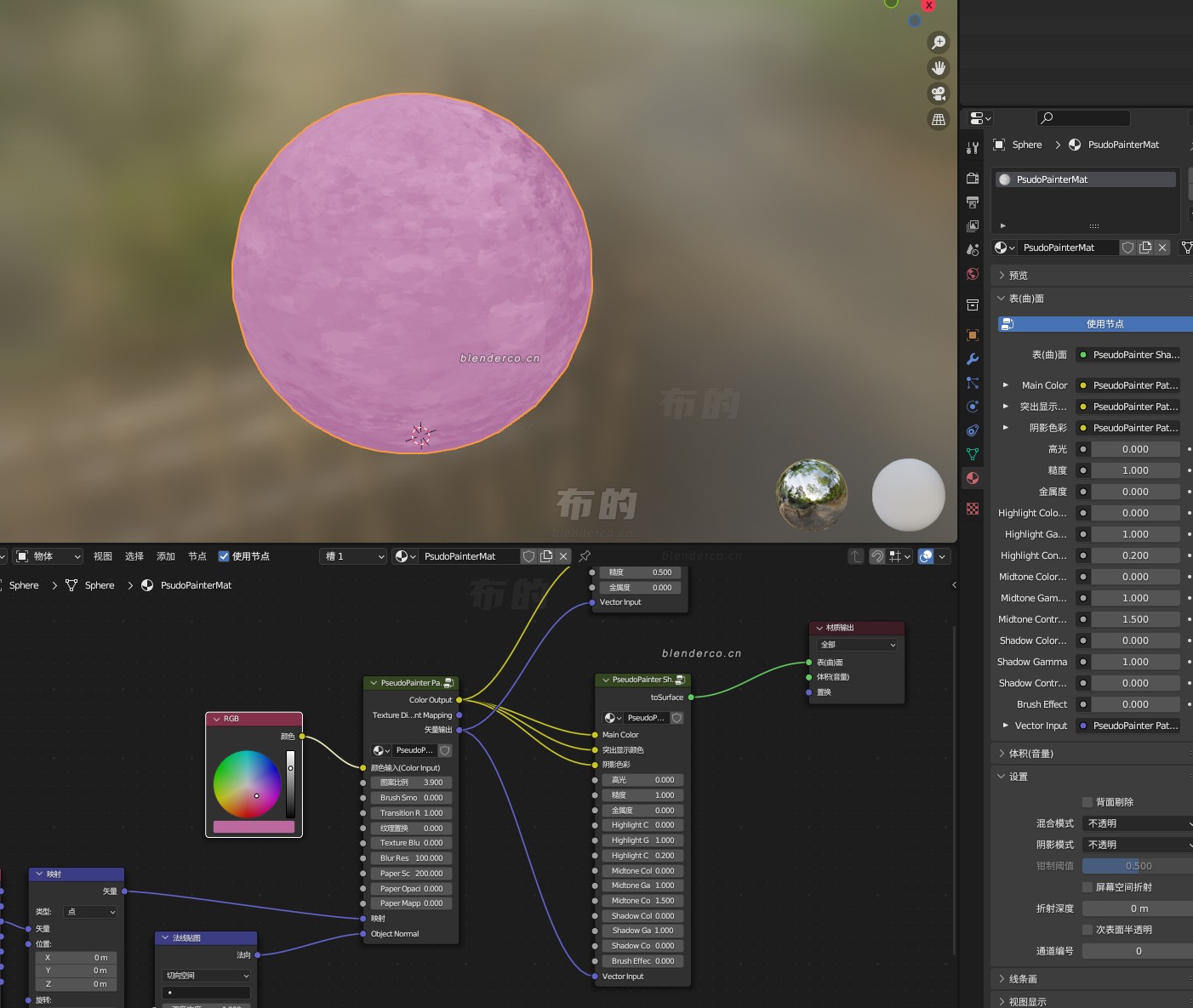Open the Physics properties tab icon
Viewport: 1193px width, 1008px height.
pyautogui.click(x=973, y=407)
